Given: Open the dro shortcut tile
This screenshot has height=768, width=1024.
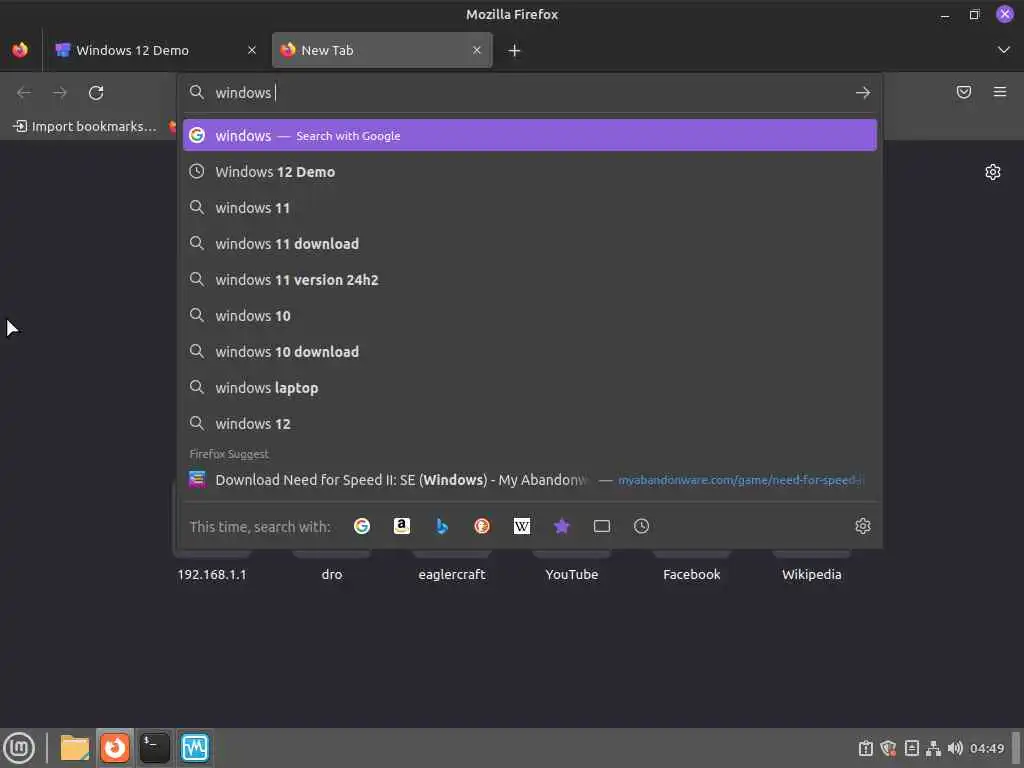Looking at the screenshot, I should [332, 575].
